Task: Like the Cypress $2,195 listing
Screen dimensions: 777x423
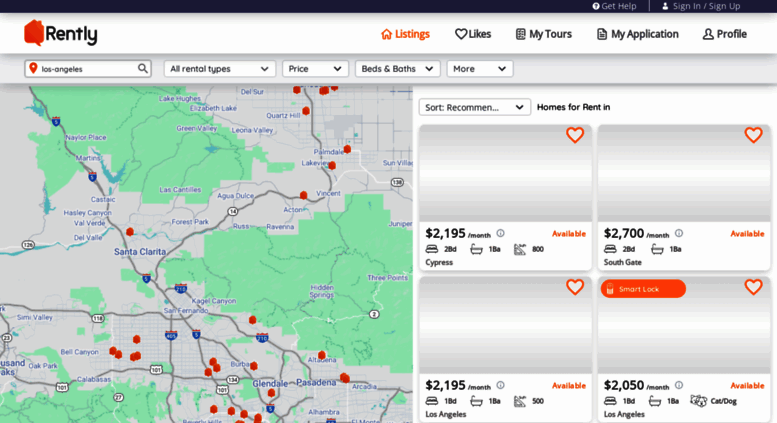Action: pyautogui.click(x=574, y=135)
